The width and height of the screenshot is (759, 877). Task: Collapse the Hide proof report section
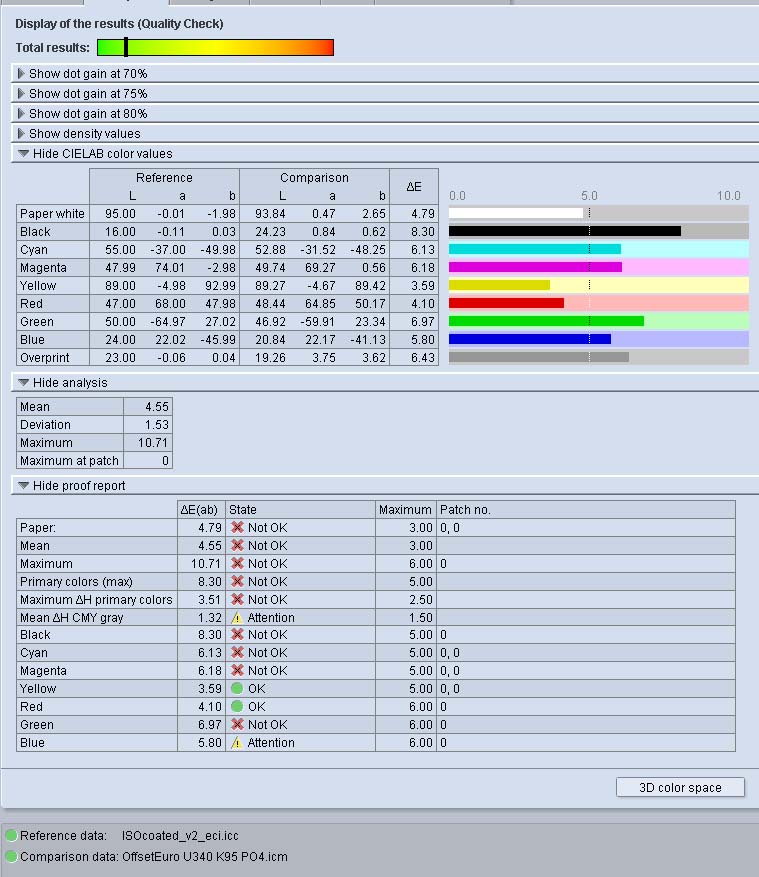[79, 486]
